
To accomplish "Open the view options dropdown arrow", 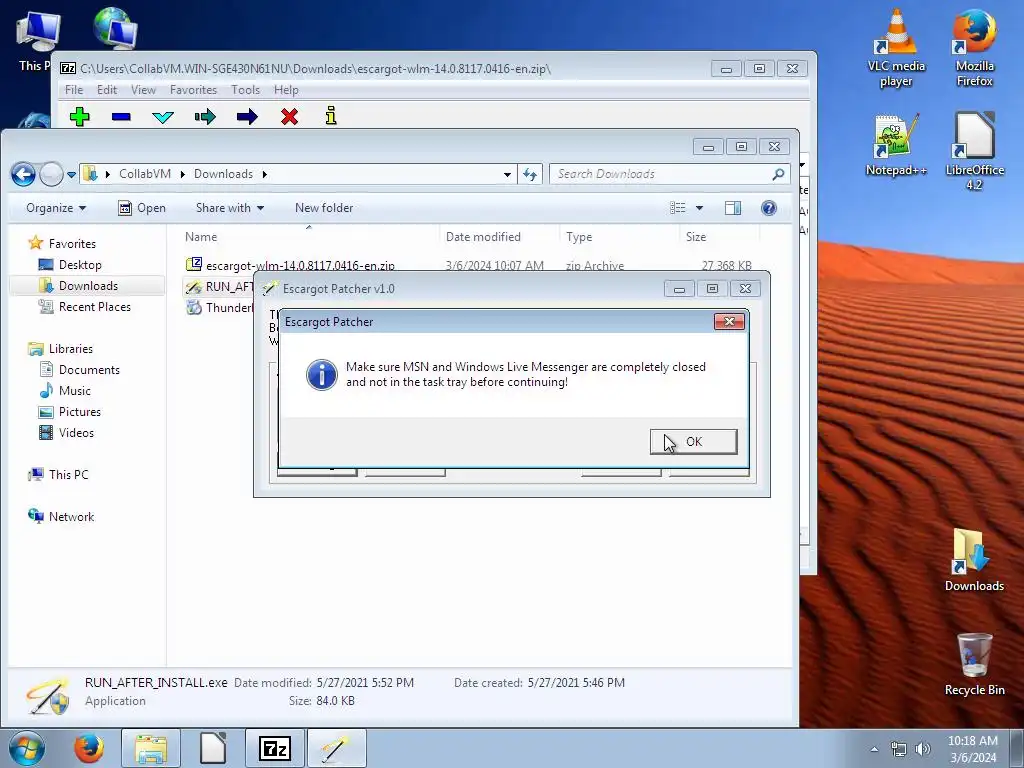I will tap(699, 208).
